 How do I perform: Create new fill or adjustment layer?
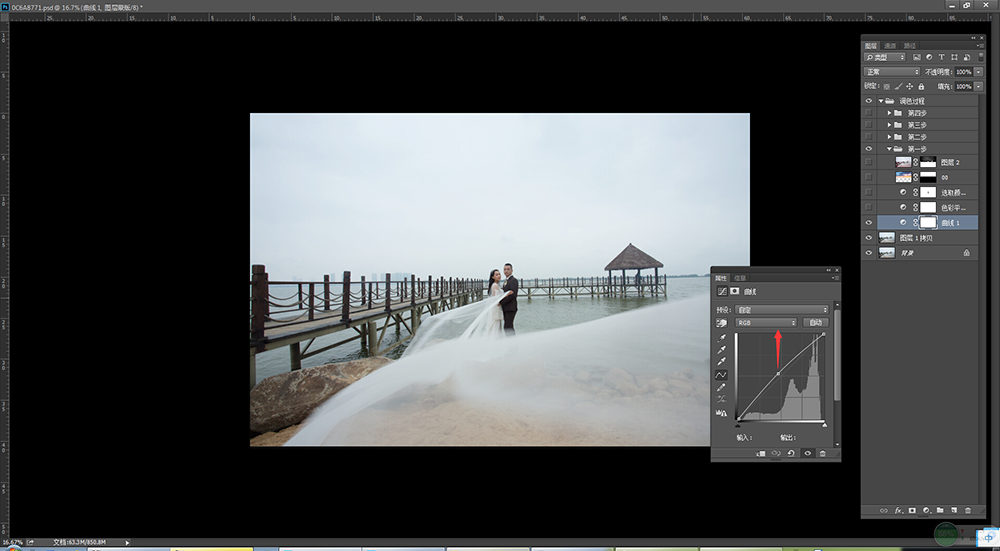tap(926, 510)
